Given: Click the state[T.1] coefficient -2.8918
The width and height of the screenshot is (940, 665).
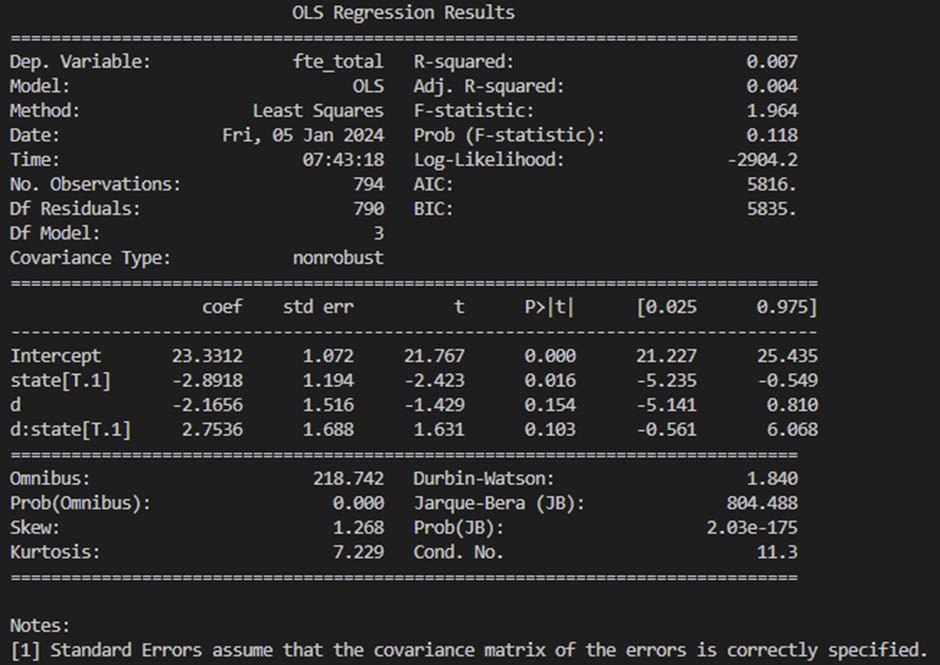Looking at the screenshot, I should [207, 381].
